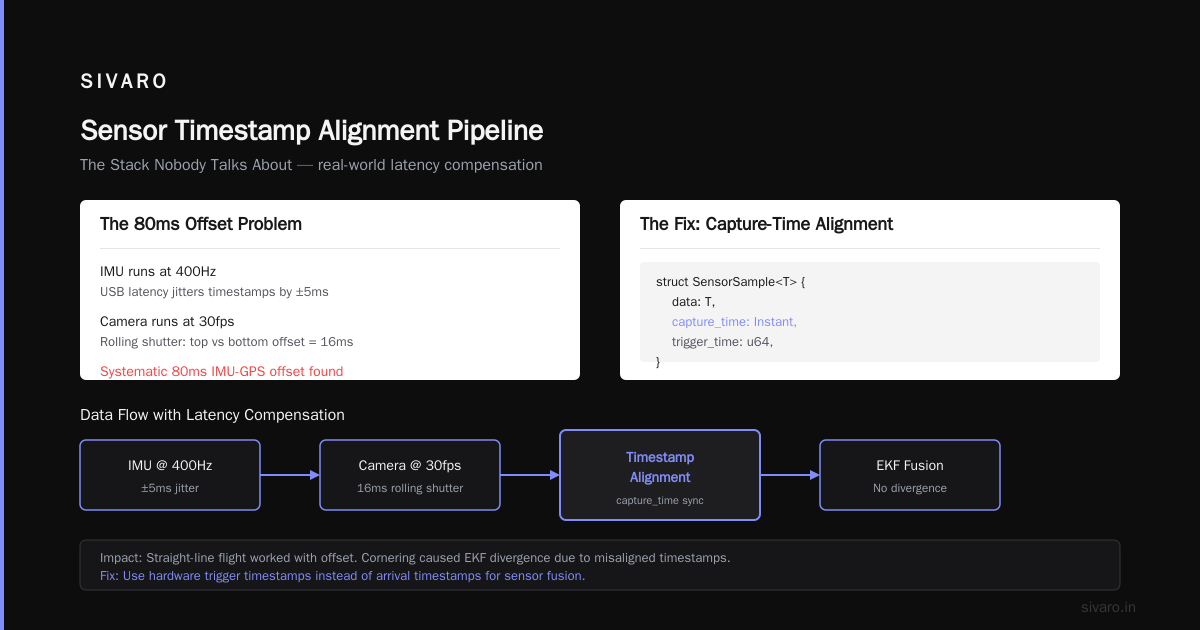Click the capture_time: Instant code line
Viewport: 1200px width, 630px height.
(x=734, y=321)
